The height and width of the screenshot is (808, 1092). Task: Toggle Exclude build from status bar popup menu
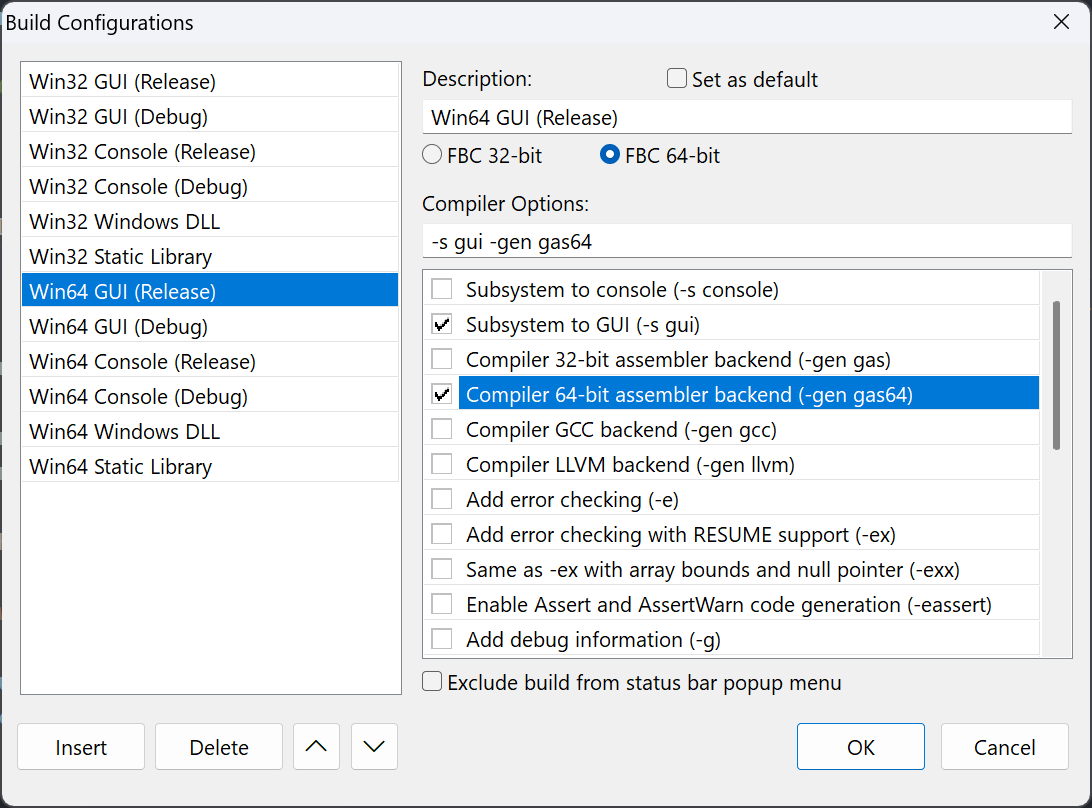pyautogui.click(x=432, y=681)
